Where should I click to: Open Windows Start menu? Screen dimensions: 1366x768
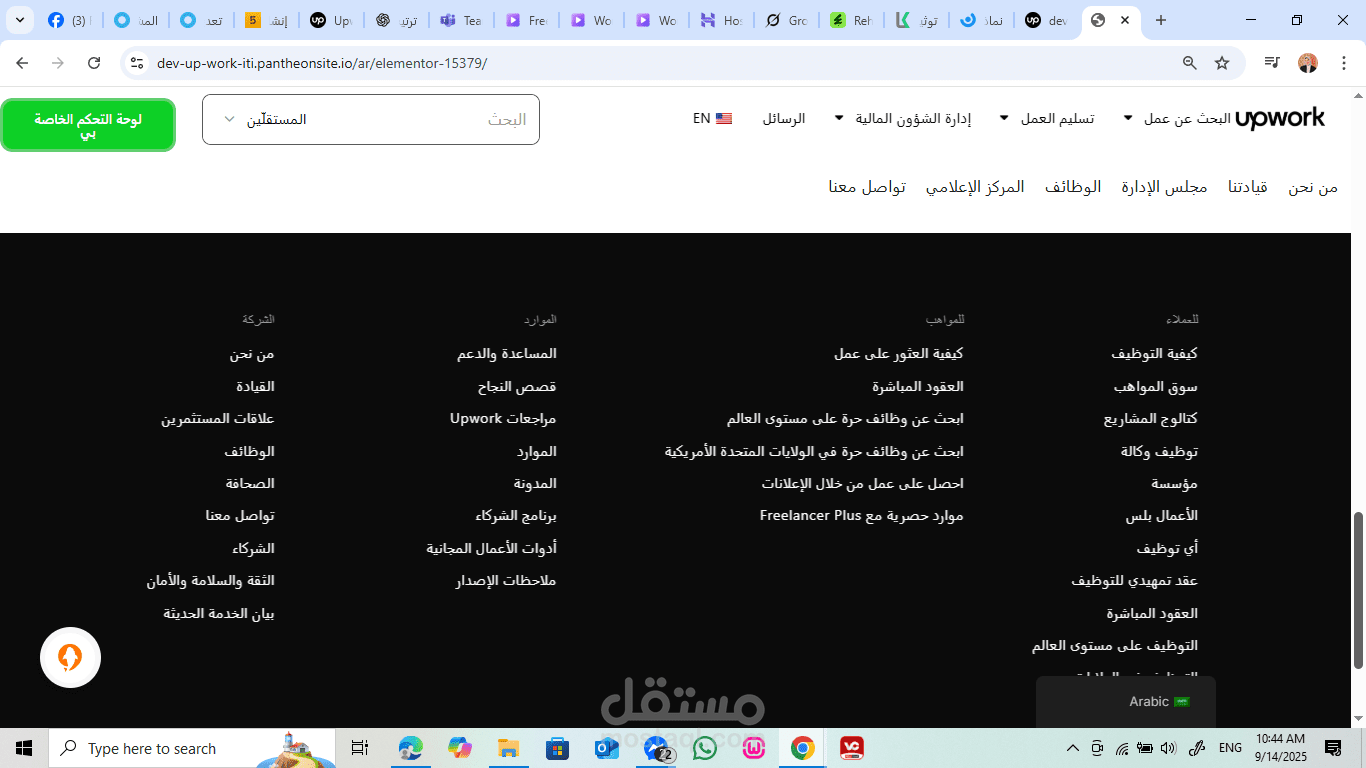coord(24,748)
